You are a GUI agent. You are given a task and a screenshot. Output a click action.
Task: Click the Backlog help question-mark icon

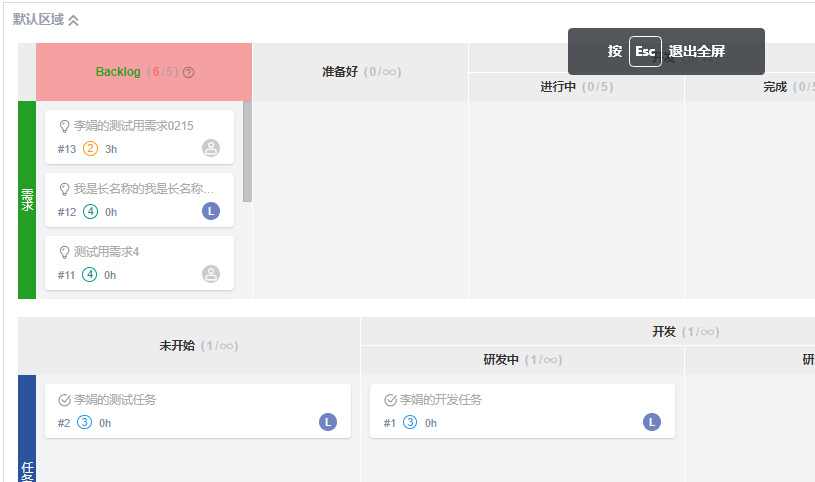(188, 72)
